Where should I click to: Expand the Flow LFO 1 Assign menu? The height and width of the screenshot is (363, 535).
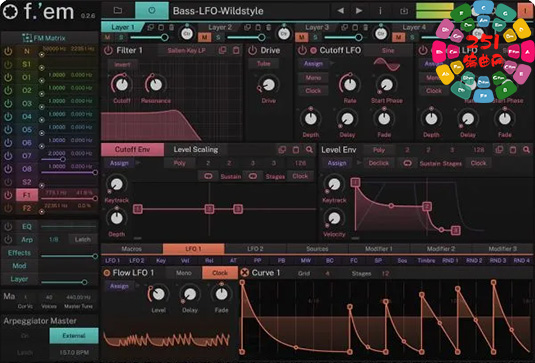pos(119,286)
